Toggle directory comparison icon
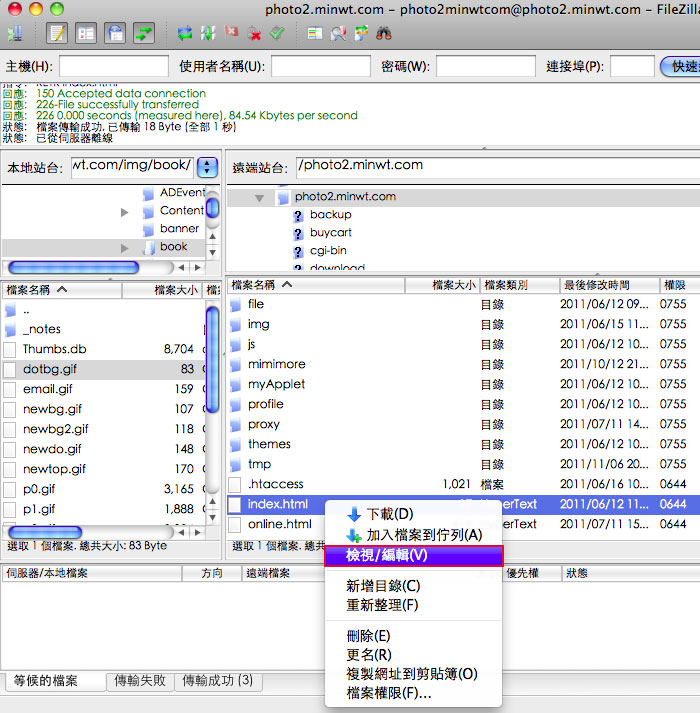Viewport: 700px width, 713px height. (x=338, y=33)
